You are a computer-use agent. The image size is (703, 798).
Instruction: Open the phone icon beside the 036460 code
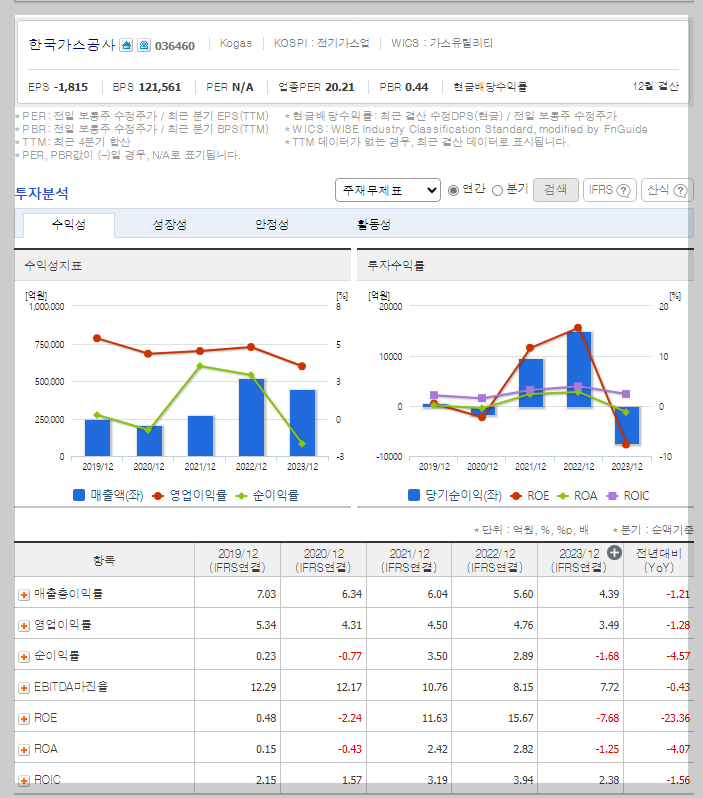(x=144, y=45)
